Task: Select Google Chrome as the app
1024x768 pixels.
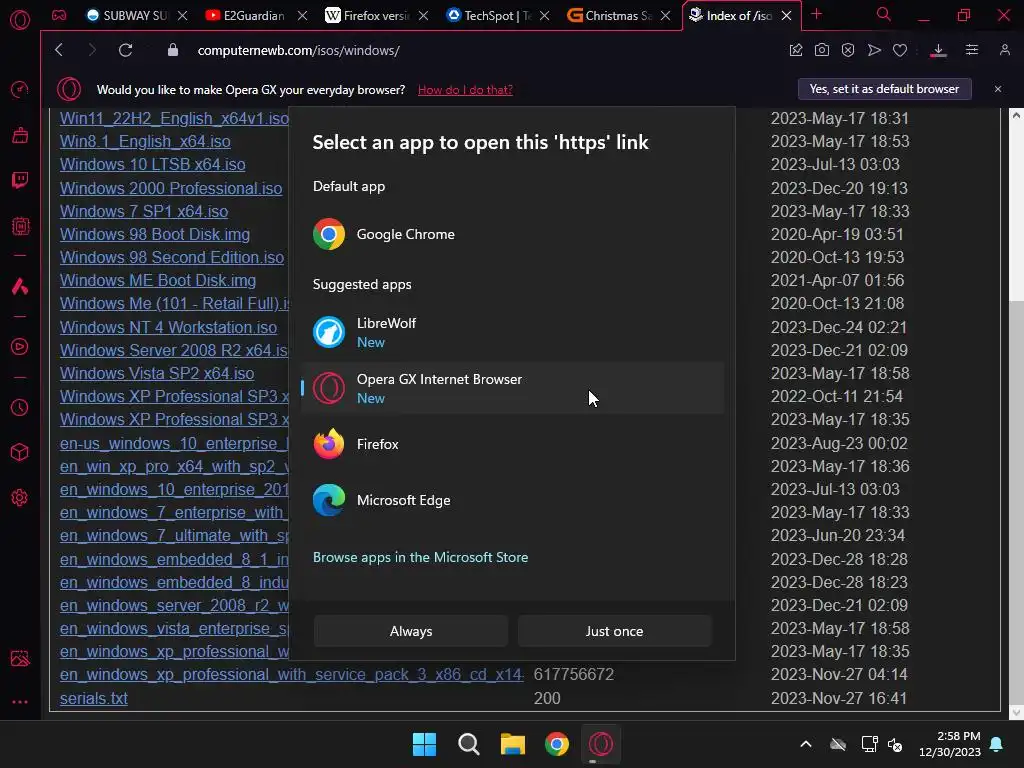Action: click(x=513, y=234)
